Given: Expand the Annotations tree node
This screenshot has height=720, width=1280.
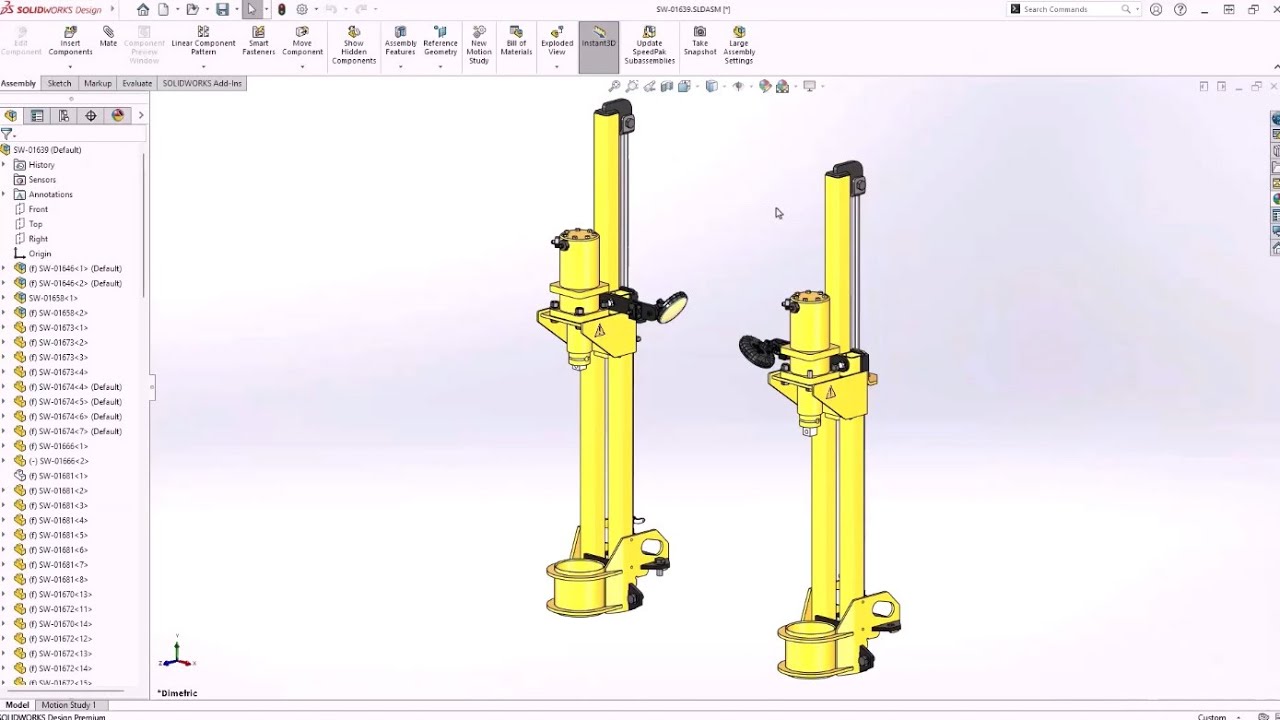Looking at the screenshot, I should (x=4, y=194).
